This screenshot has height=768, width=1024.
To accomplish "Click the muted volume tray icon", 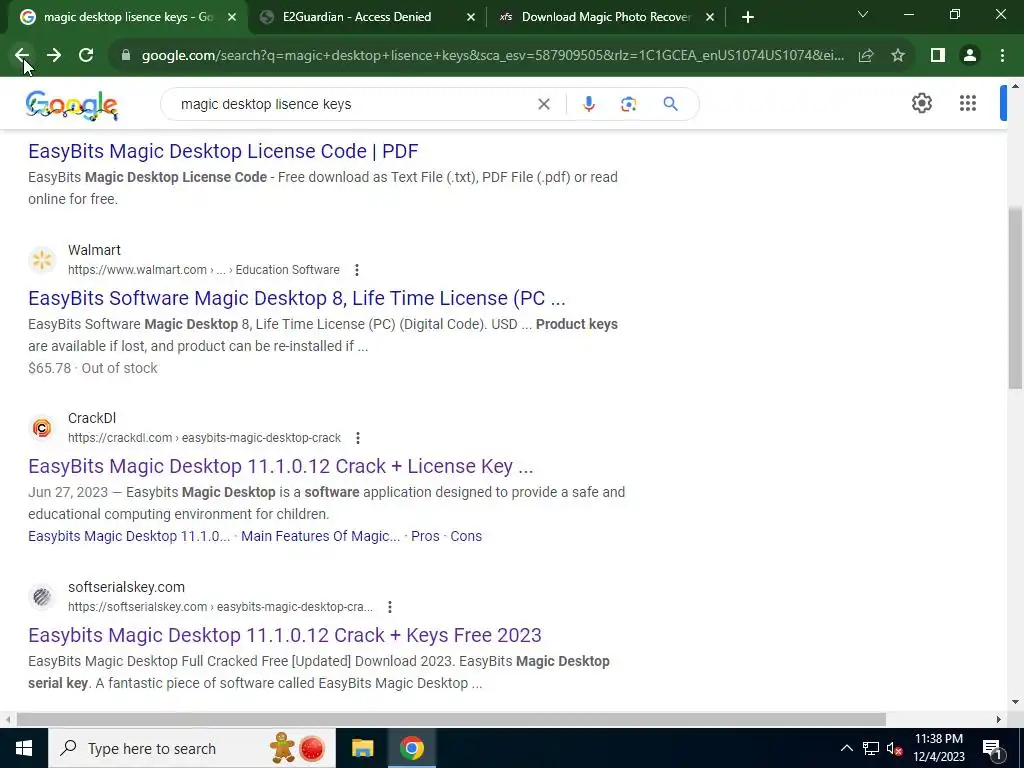I will tap(894, 748).
